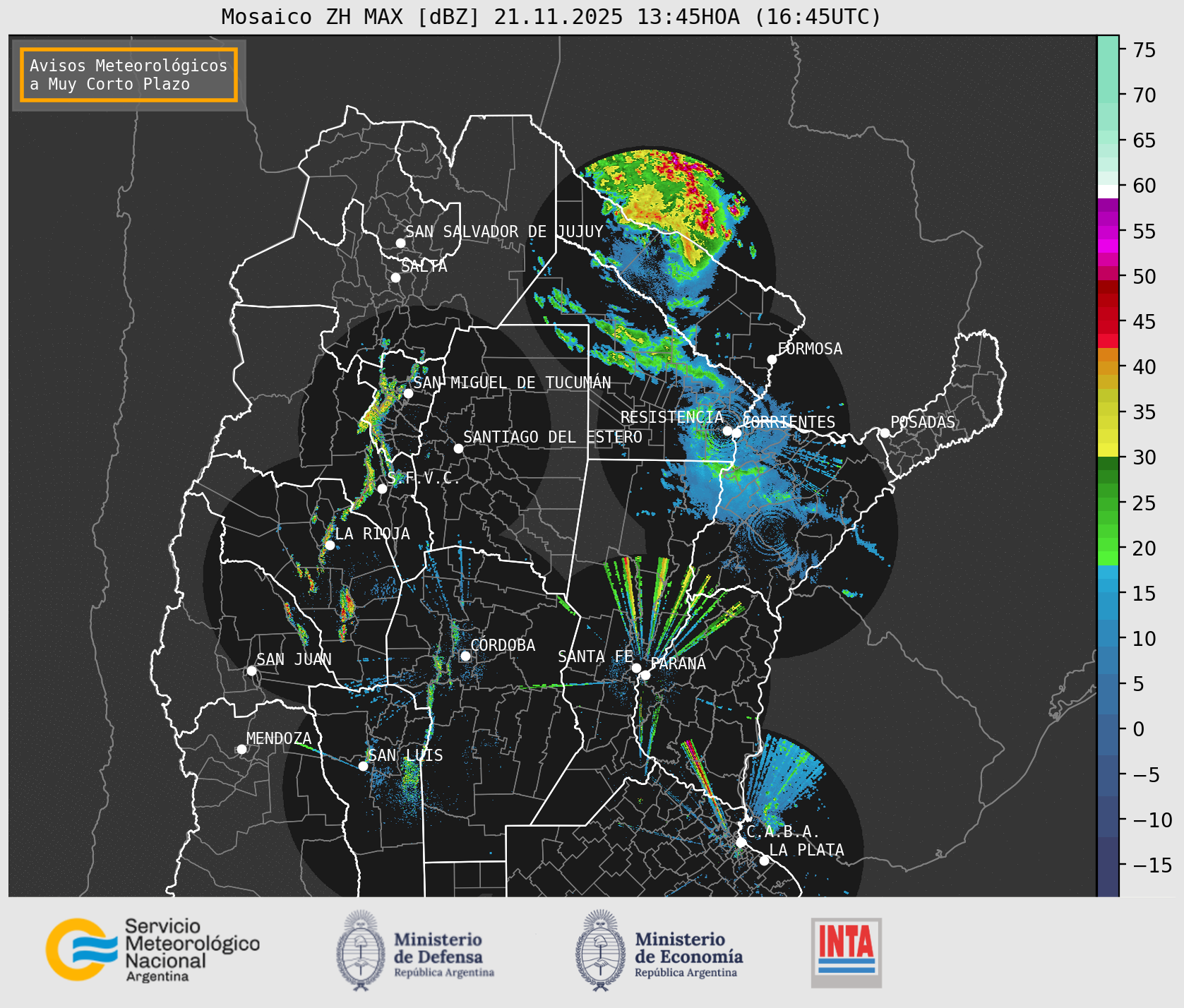Click the white dot marker for Posadas

(884, 433)
